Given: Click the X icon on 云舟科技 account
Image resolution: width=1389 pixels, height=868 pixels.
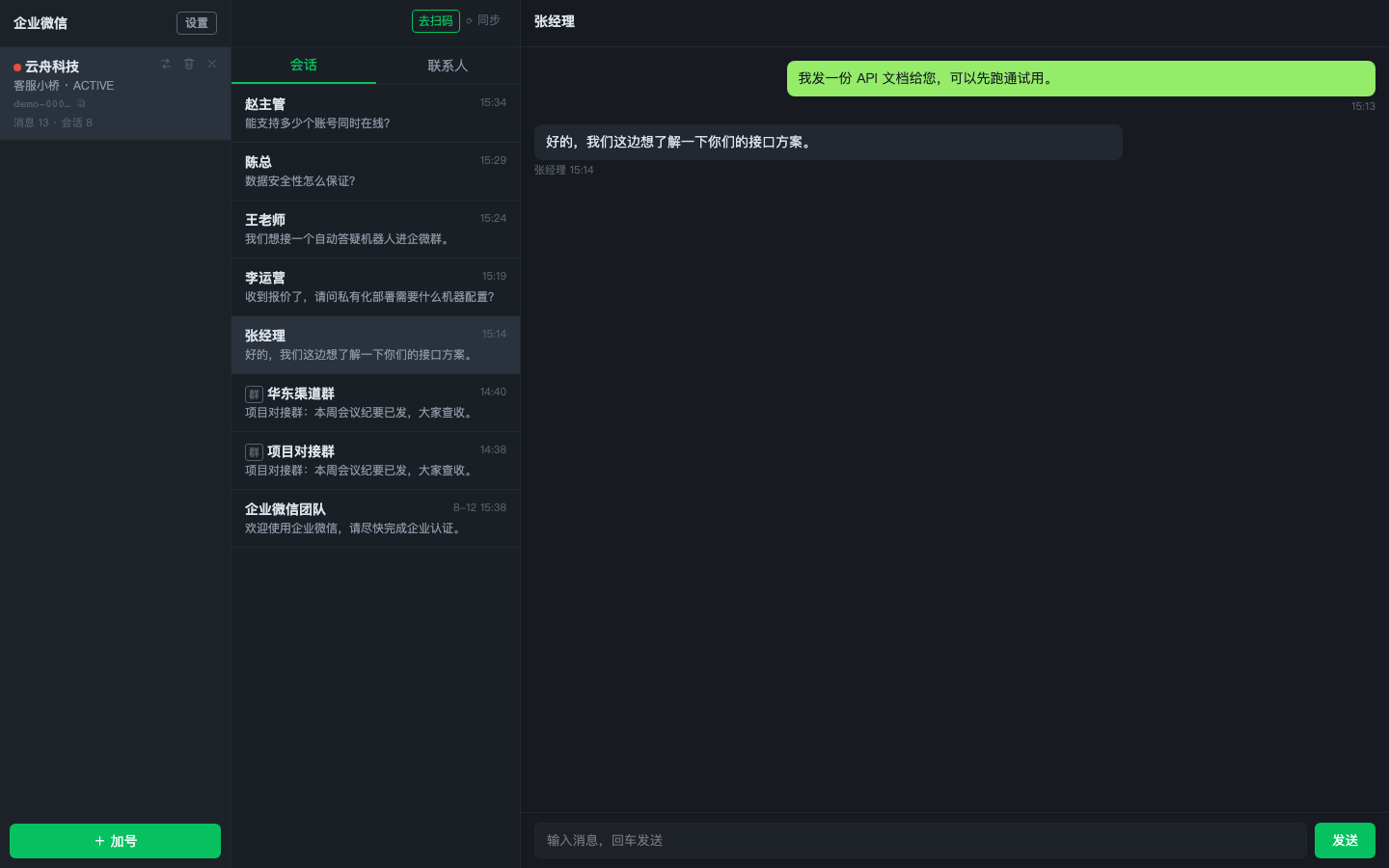Looking at the screenshot, I should (x=212, y=64).
